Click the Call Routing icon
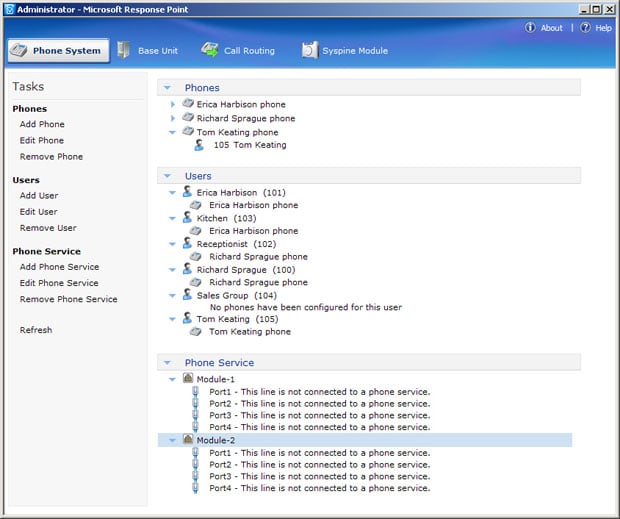The width and height of the screenshot is (620, 519). click(x=210, y=50)
